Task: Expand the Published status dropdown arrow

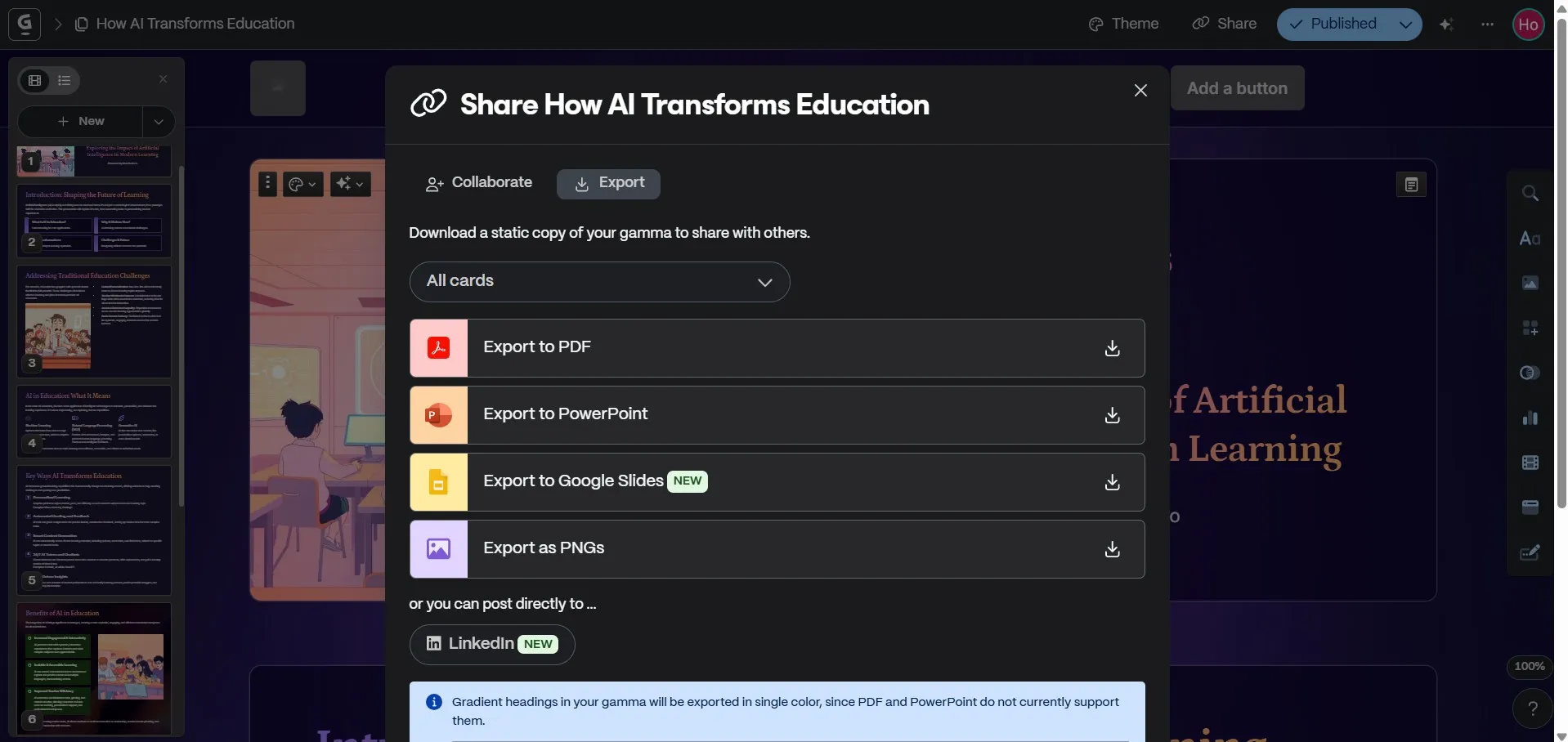Action: (x=1405, y=25)
